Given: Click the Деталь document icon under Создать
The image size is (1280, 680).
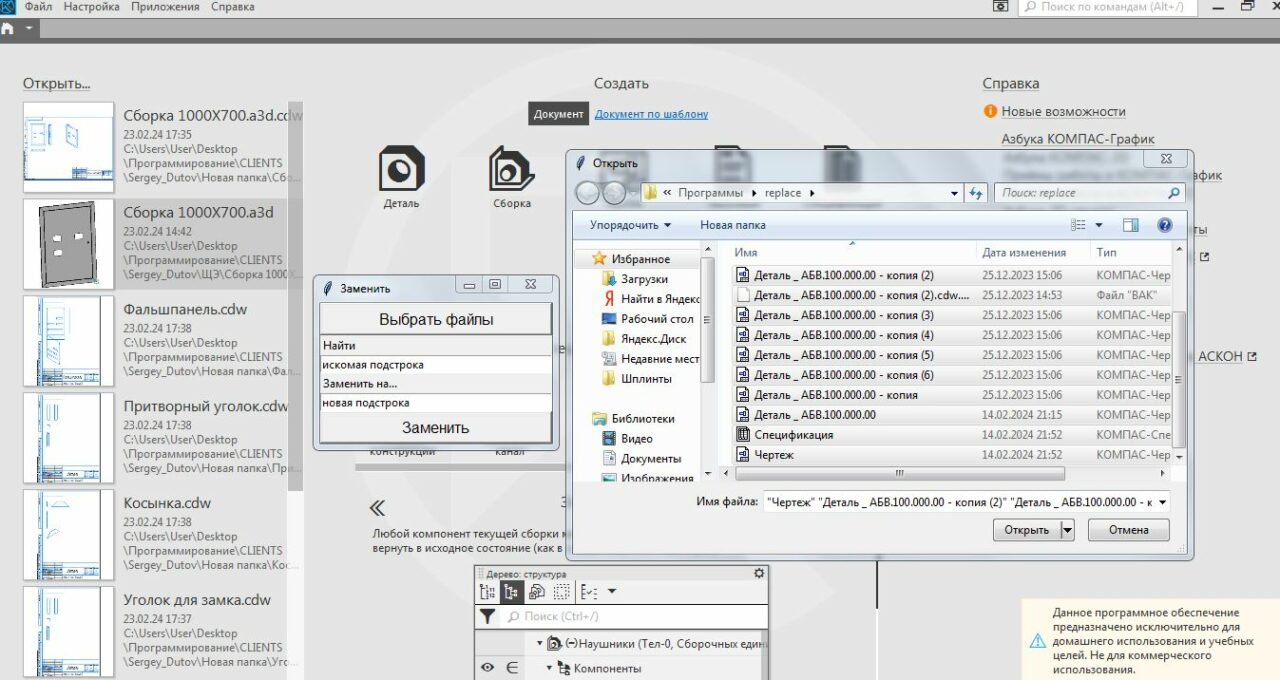Looking at the screenshot, I should click(401, 169).
